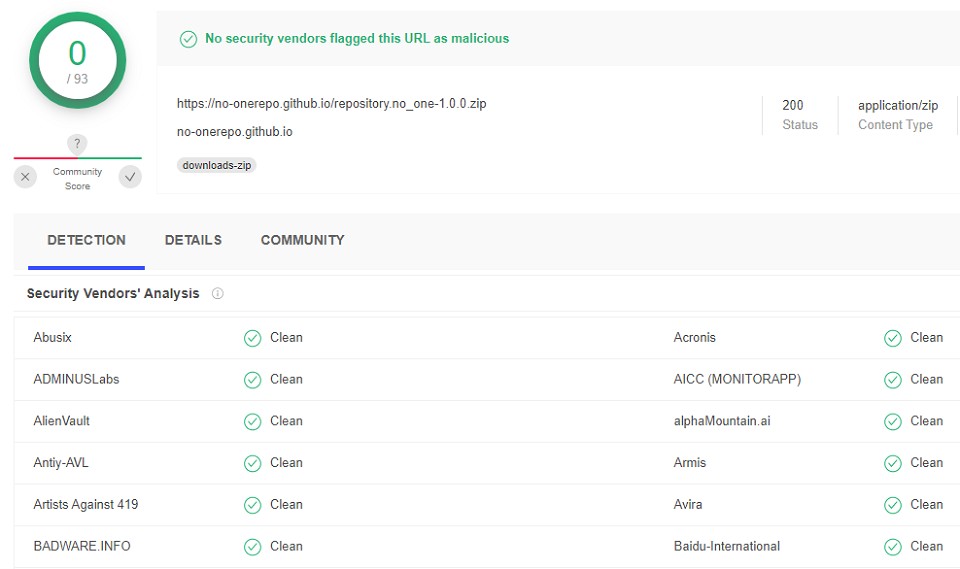Screen dimensions: 960x569
Task: Click the community score upvote checkmark icon
Action: coord(130,177)
